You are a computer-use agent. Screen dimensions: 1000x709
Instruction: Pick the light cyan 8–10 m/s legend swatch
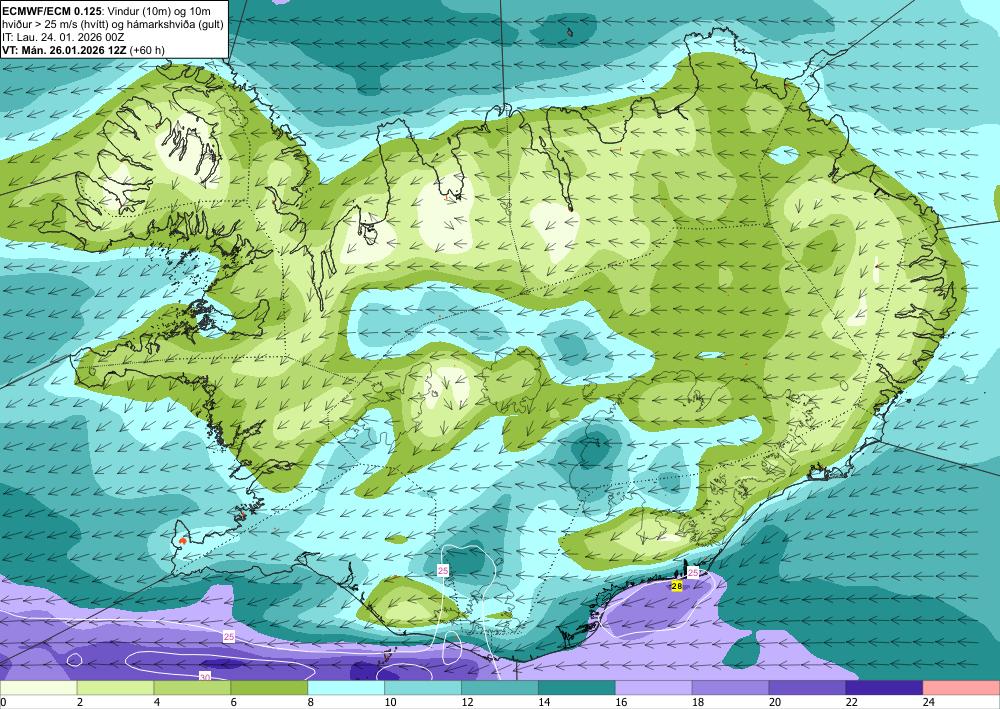coord(346,688)
